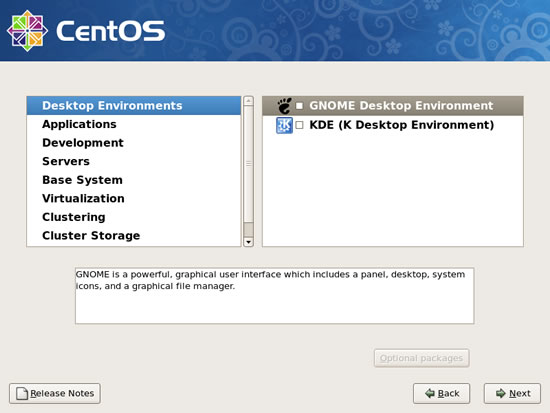Go Back to the previous step
This screenshot has width=550, height=413.
pyautogui.click(x=441, y=393)
